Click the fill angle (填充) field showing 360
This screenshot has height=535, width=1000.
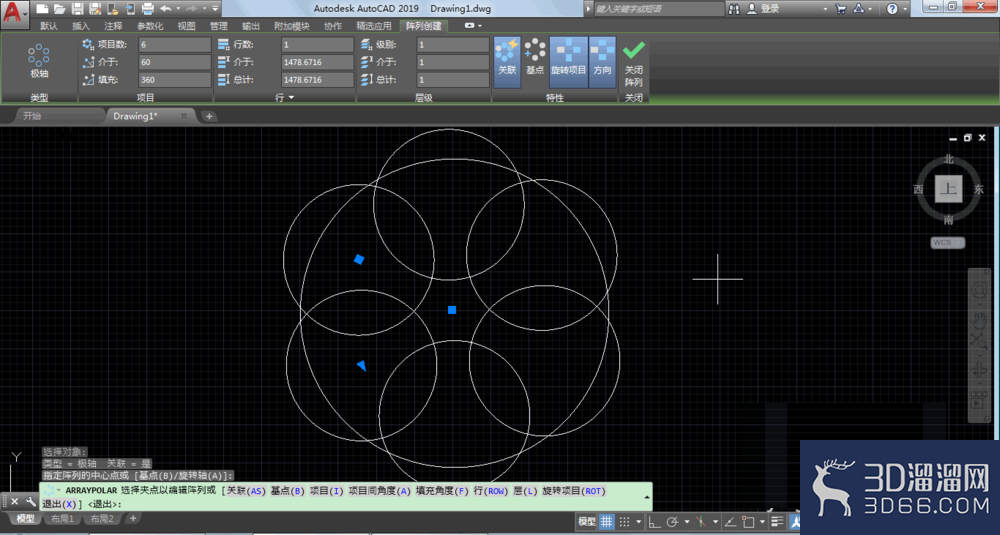click(x=175, y=80)
